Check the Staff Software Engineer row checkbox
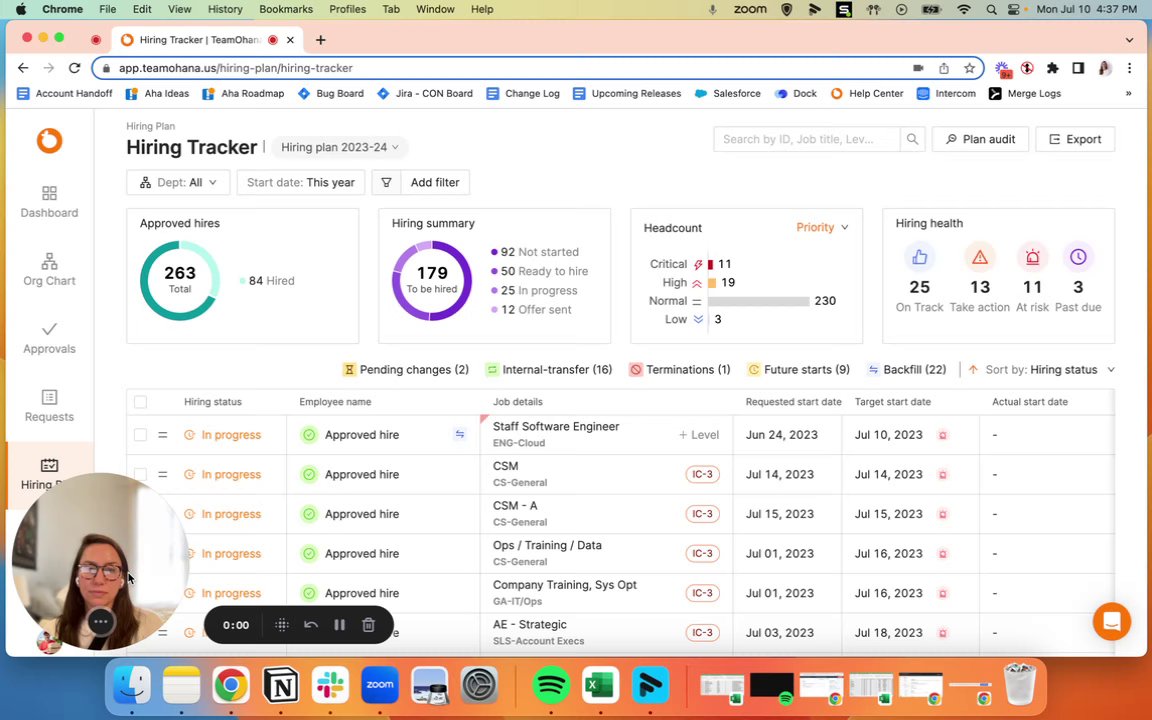The width and height of the screenshot is (1152, 720). (140, 435)
